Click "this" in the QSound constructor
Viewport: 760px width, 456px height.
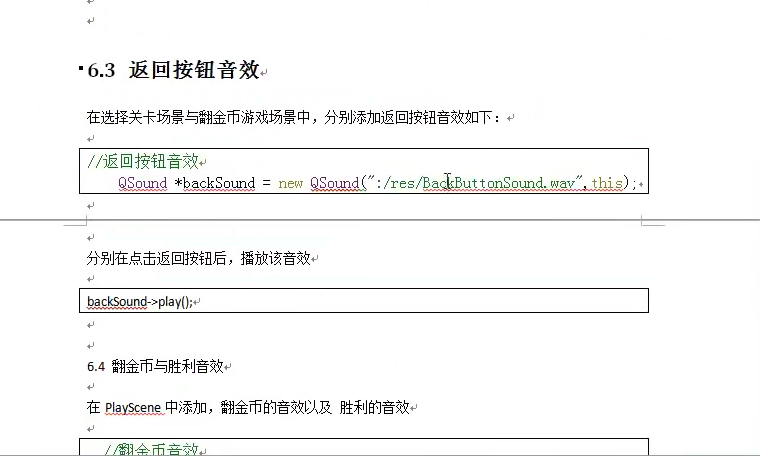point(607,183)
